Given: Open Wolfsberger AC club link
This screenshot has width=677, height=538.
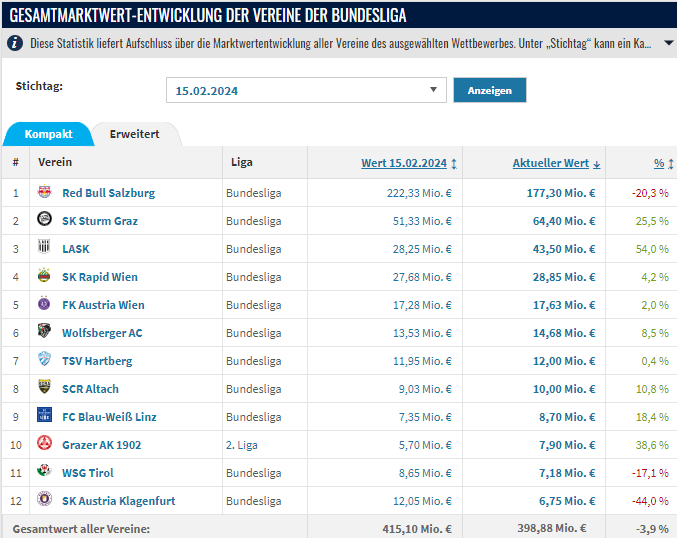Looking at the screenshot, I should (102, 333).
